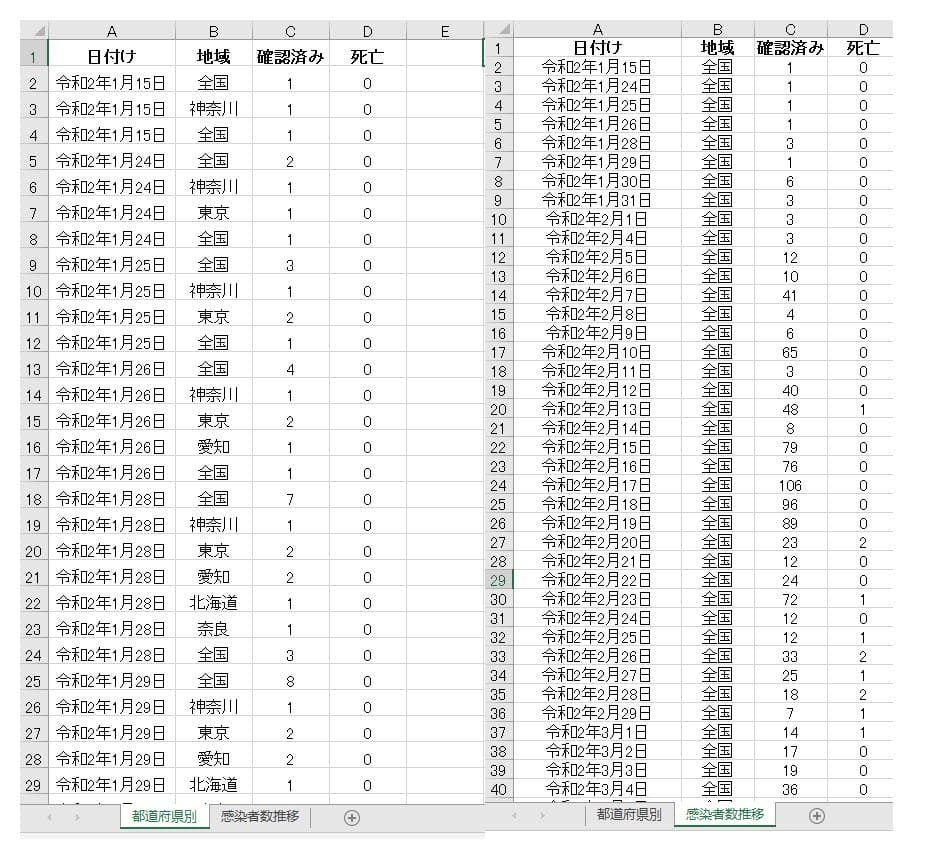Select confirmed value 36 in right sheet
This screenshot has width=933, height=859.
790,789
